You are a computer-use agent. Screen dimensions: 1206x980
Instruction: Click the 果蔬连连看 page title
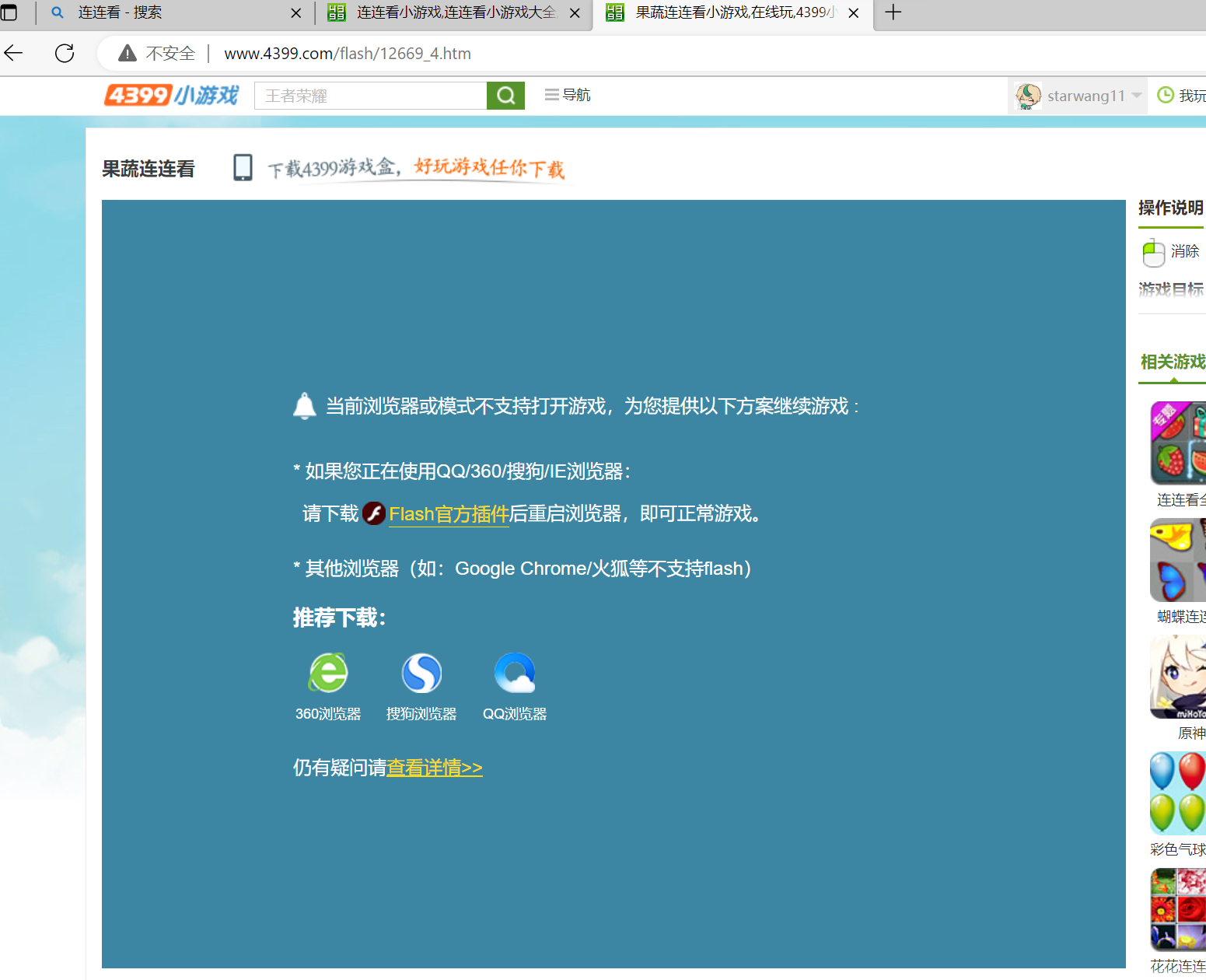coord(149,169)
